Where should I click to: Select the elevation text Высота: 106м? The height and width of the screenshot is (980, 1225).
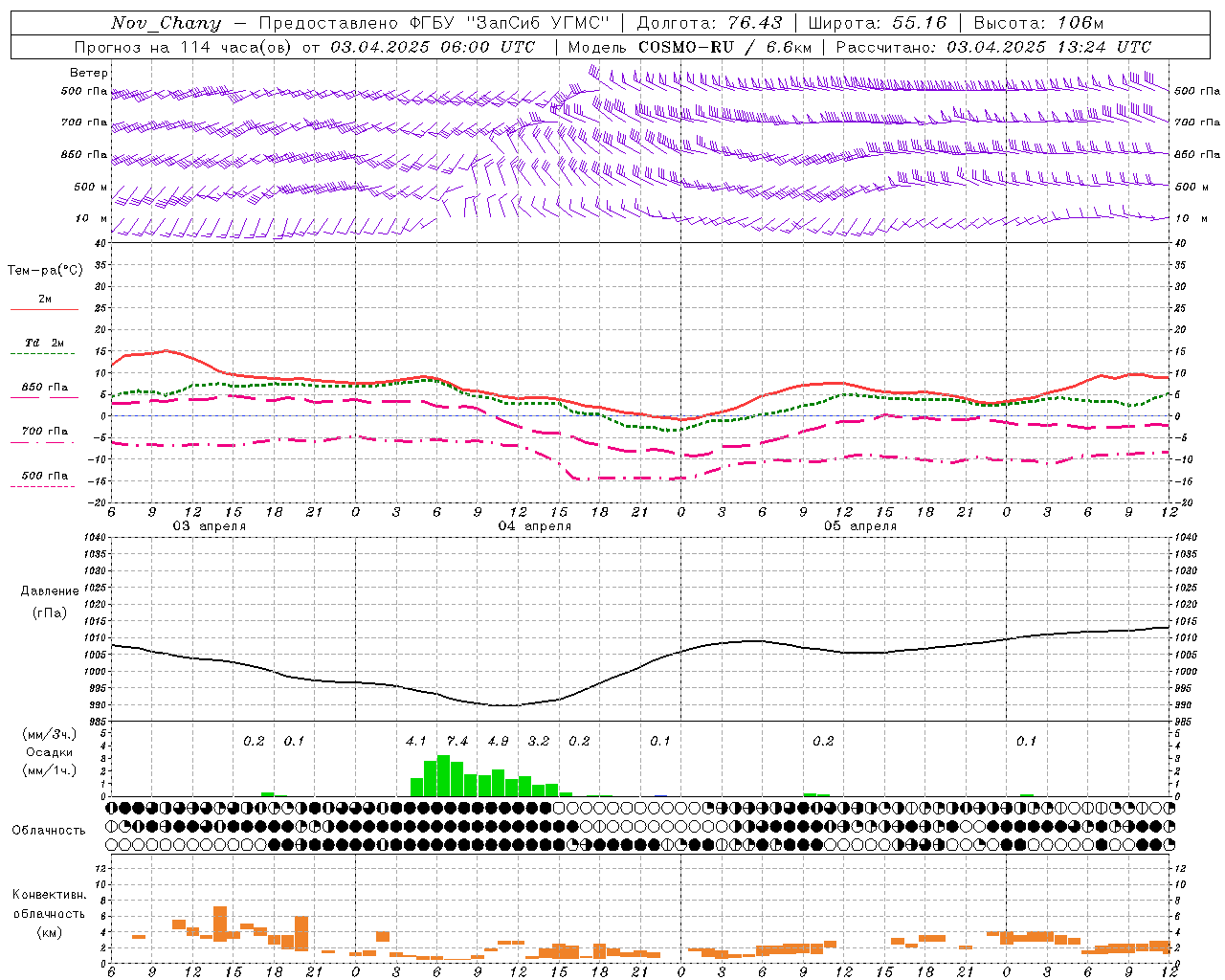(1038, 23)
